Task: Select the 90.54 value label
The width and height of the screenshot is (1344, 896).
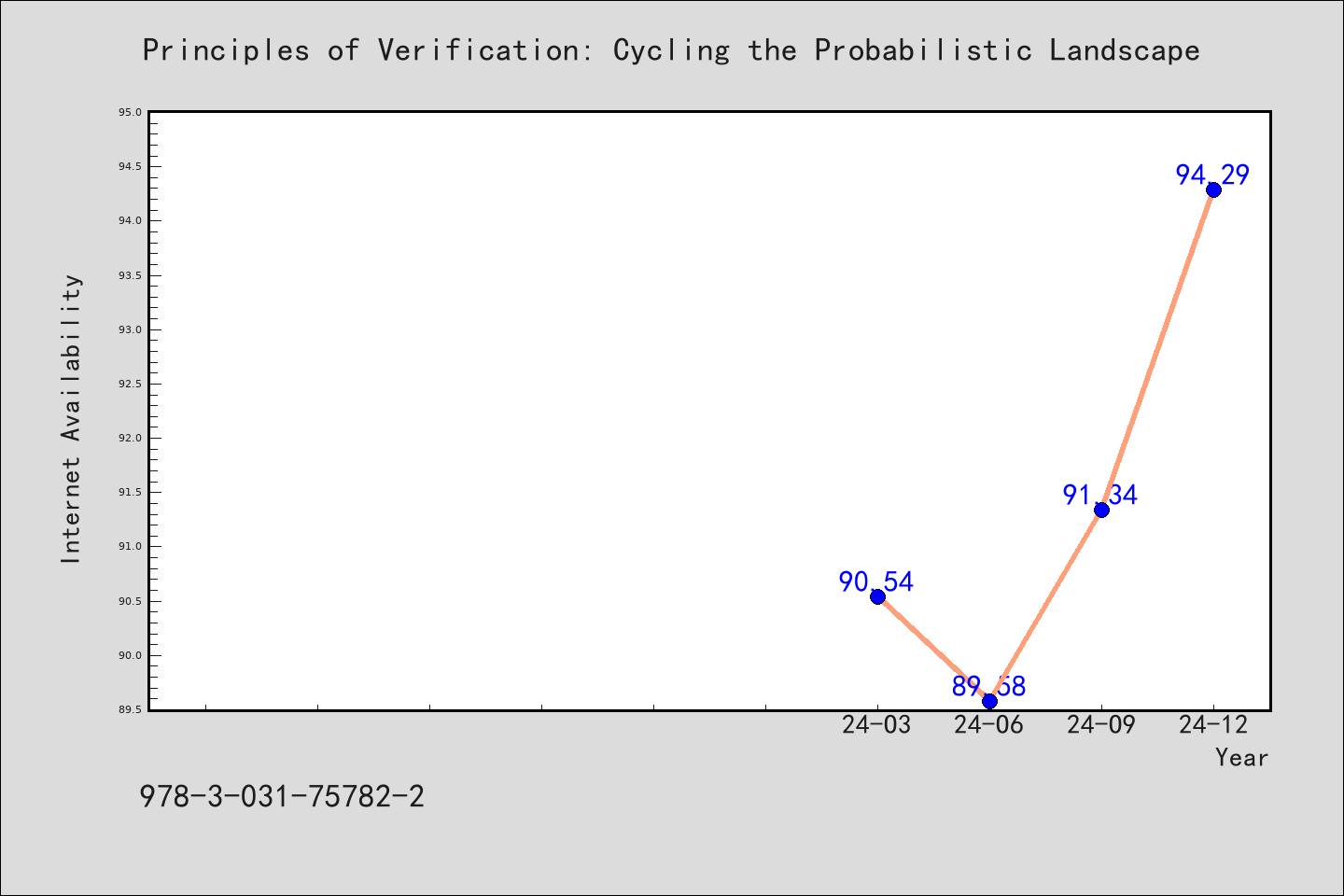Action: (876, 582)
